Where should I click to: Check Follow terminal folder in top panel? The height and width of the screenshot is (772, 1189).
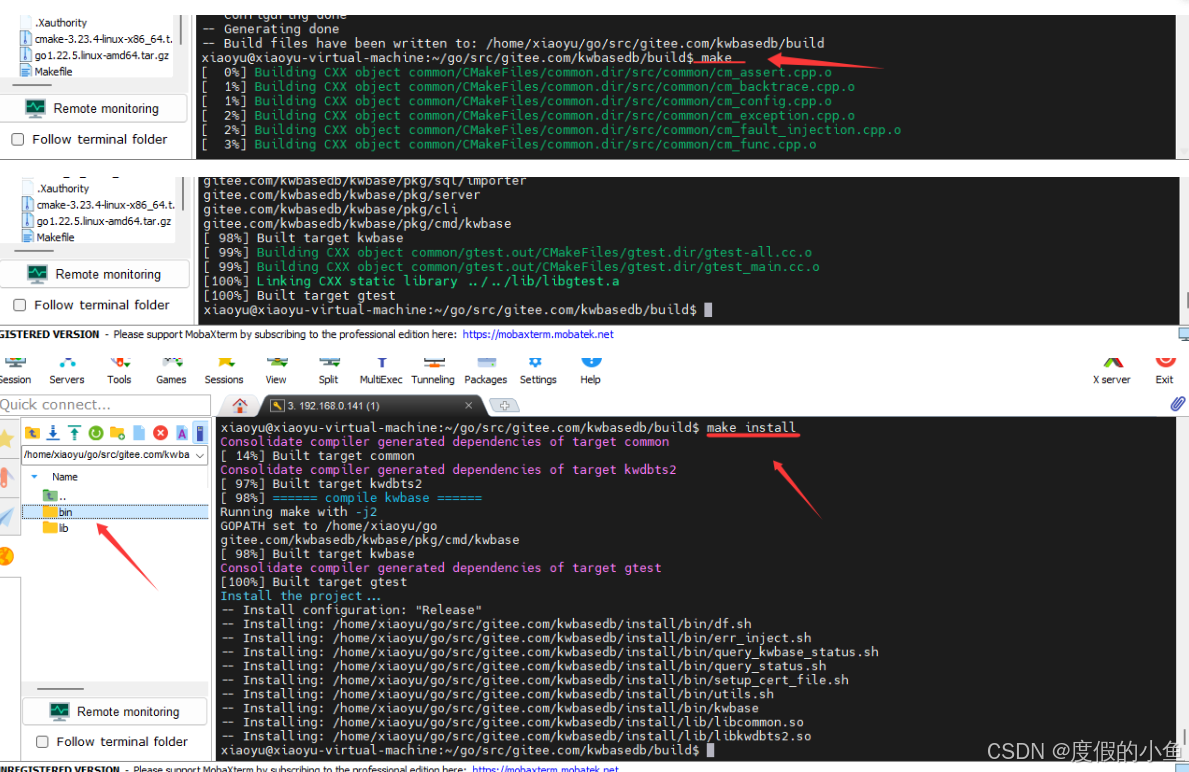coord(18,140)
